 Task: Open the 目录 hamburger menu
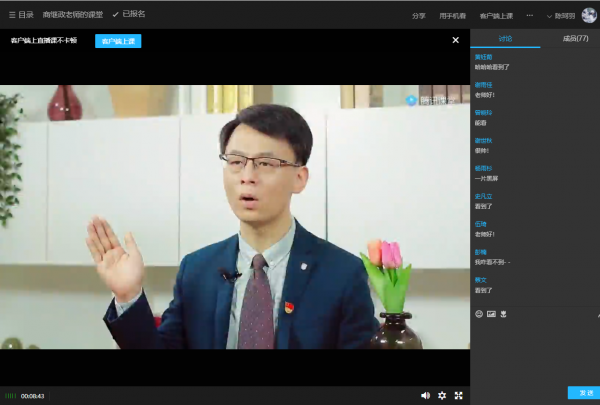click(x=20, y=15)
